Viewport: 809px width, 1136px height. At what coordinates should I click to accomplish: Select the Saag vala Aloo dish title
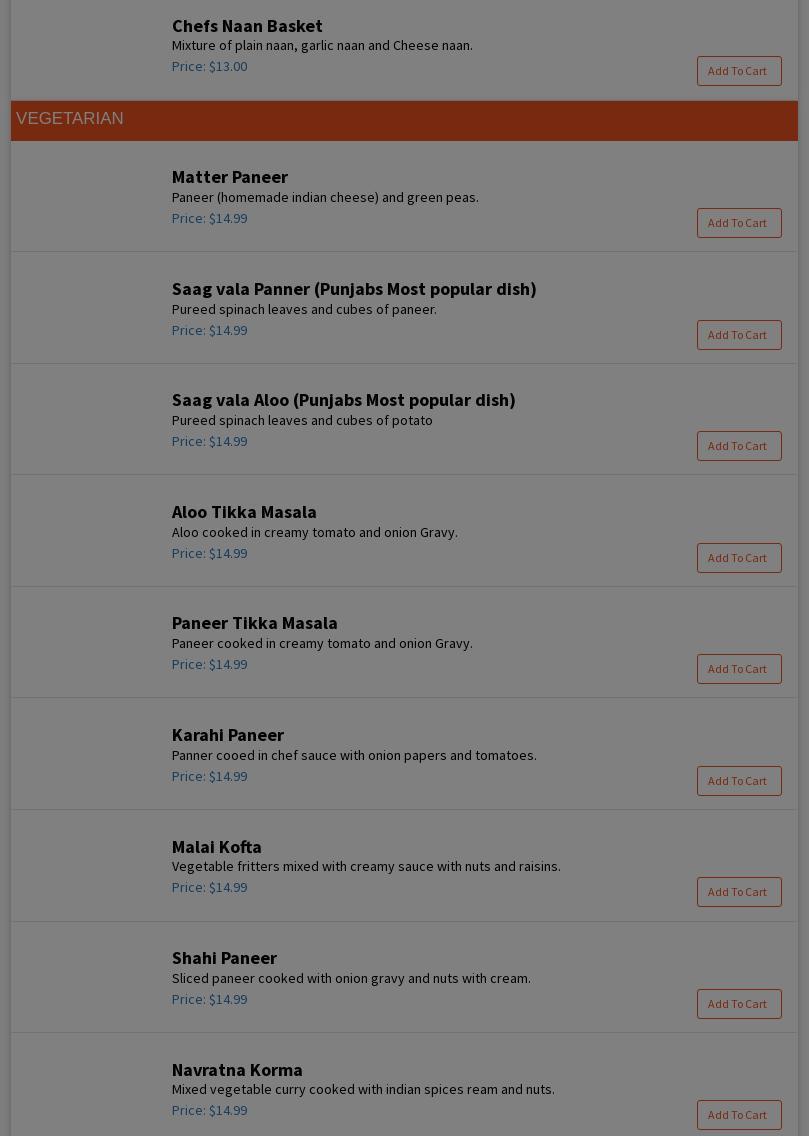[343, 400]
